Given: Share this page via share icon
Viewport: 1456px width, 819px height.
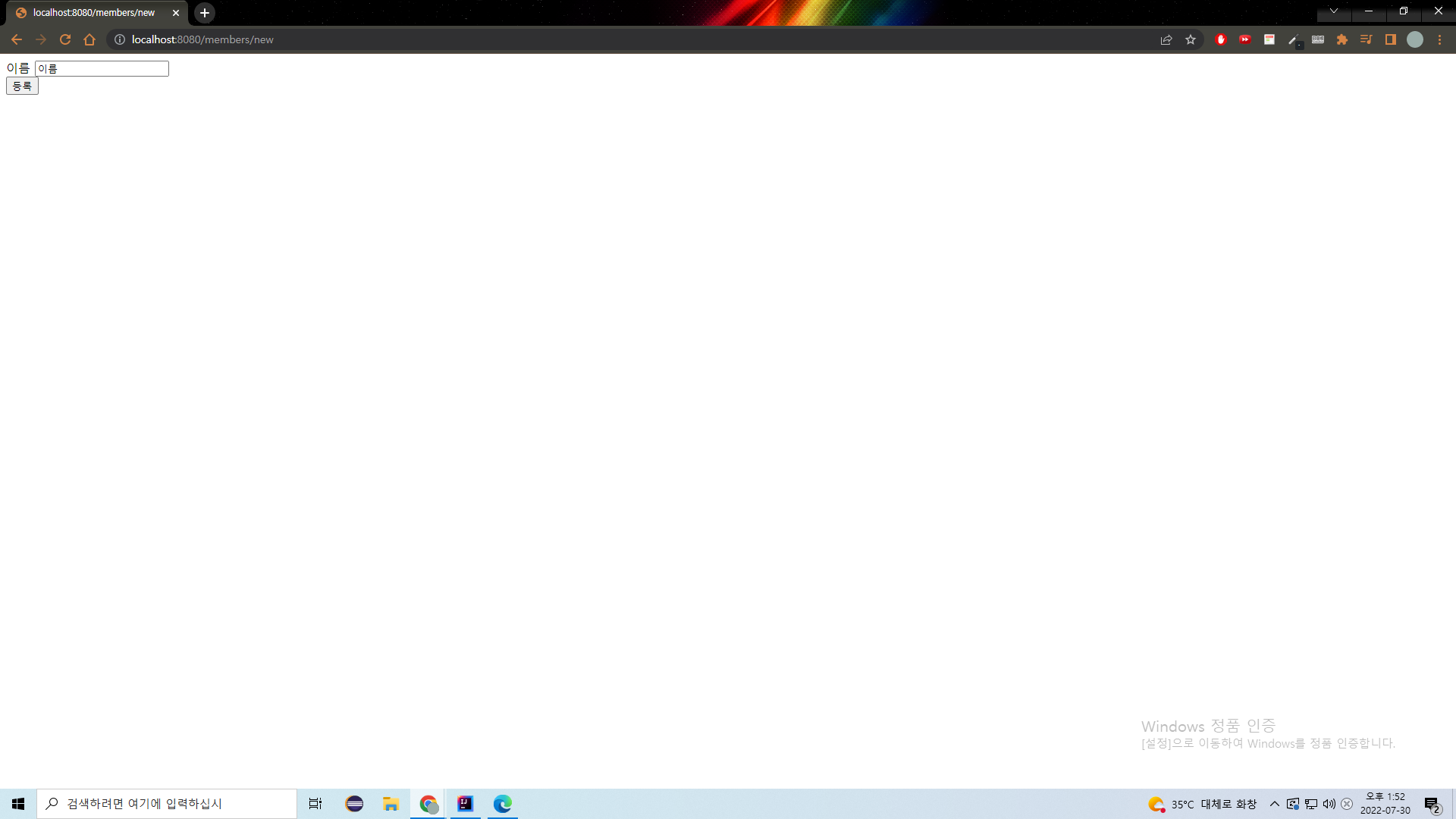Looking at the screenshot, I should pos(1166,39).
